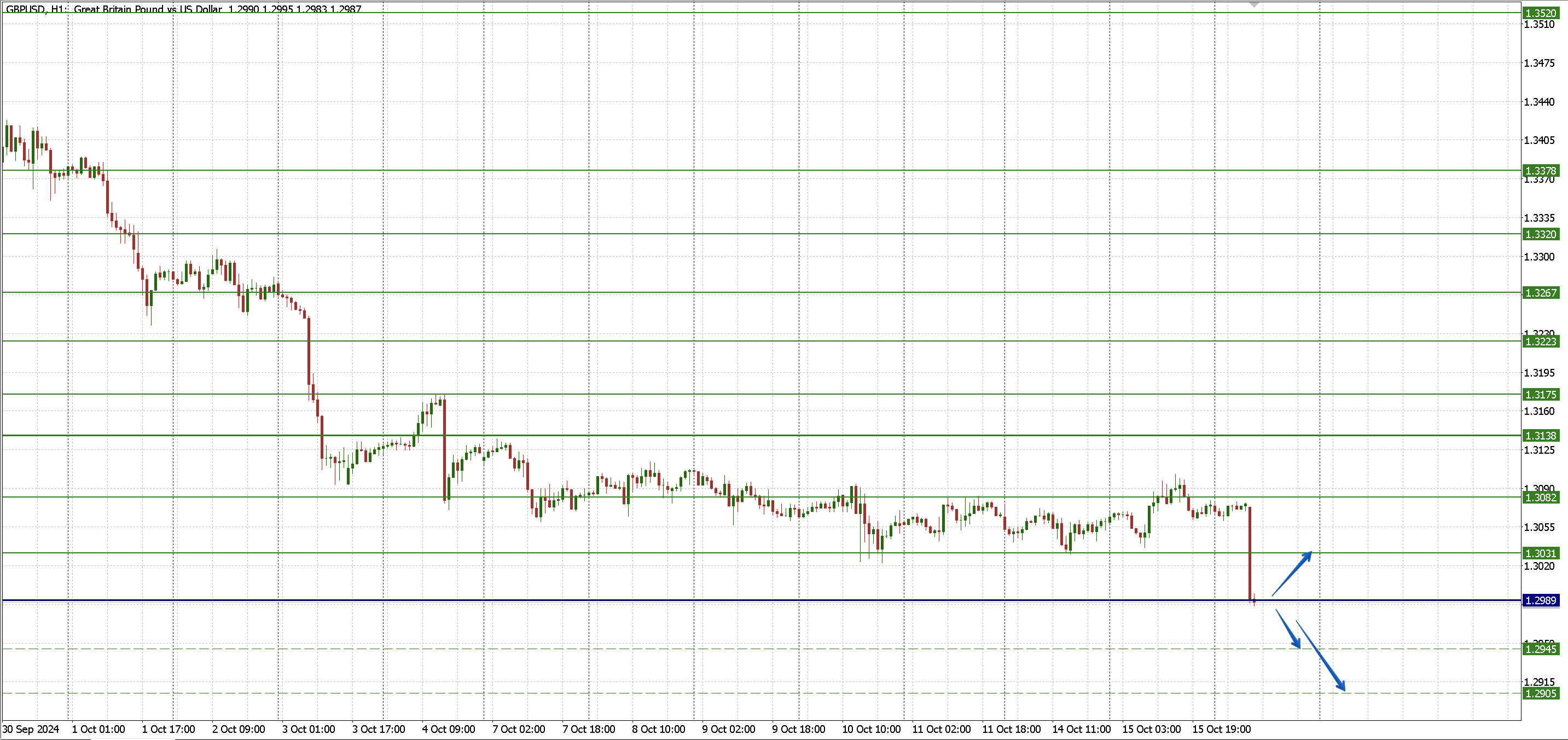
Task: Click the 15 Oct 03:00 time label
Action: point(1151,729)
